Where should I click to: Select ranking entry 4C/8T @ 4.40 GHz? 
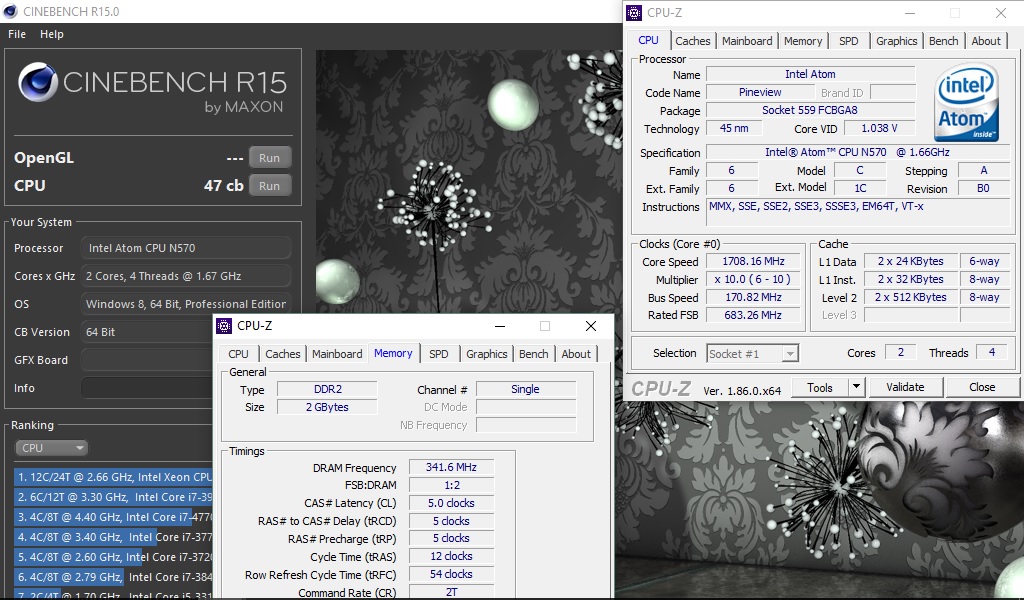pos(112,517)
